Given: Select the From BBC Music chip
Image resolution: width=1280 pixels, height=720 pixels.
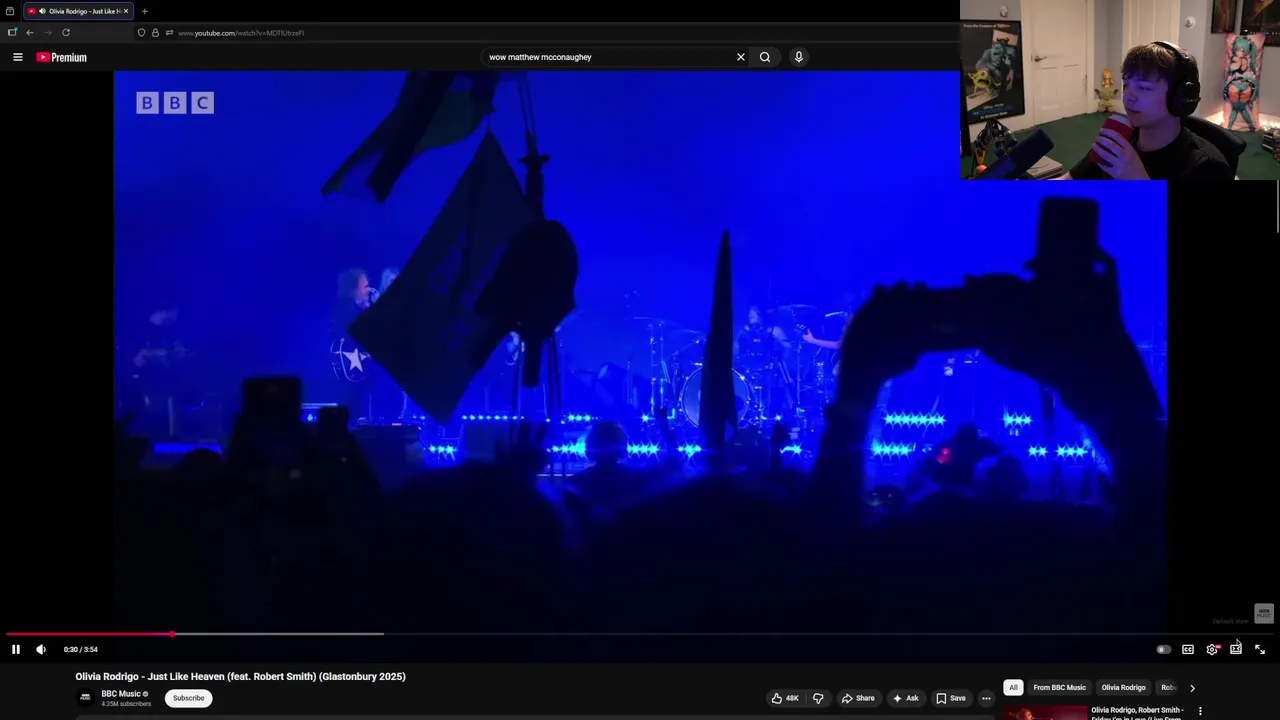Looking at the screenshot, I should pyautogui.click(x=1059, y=688).
